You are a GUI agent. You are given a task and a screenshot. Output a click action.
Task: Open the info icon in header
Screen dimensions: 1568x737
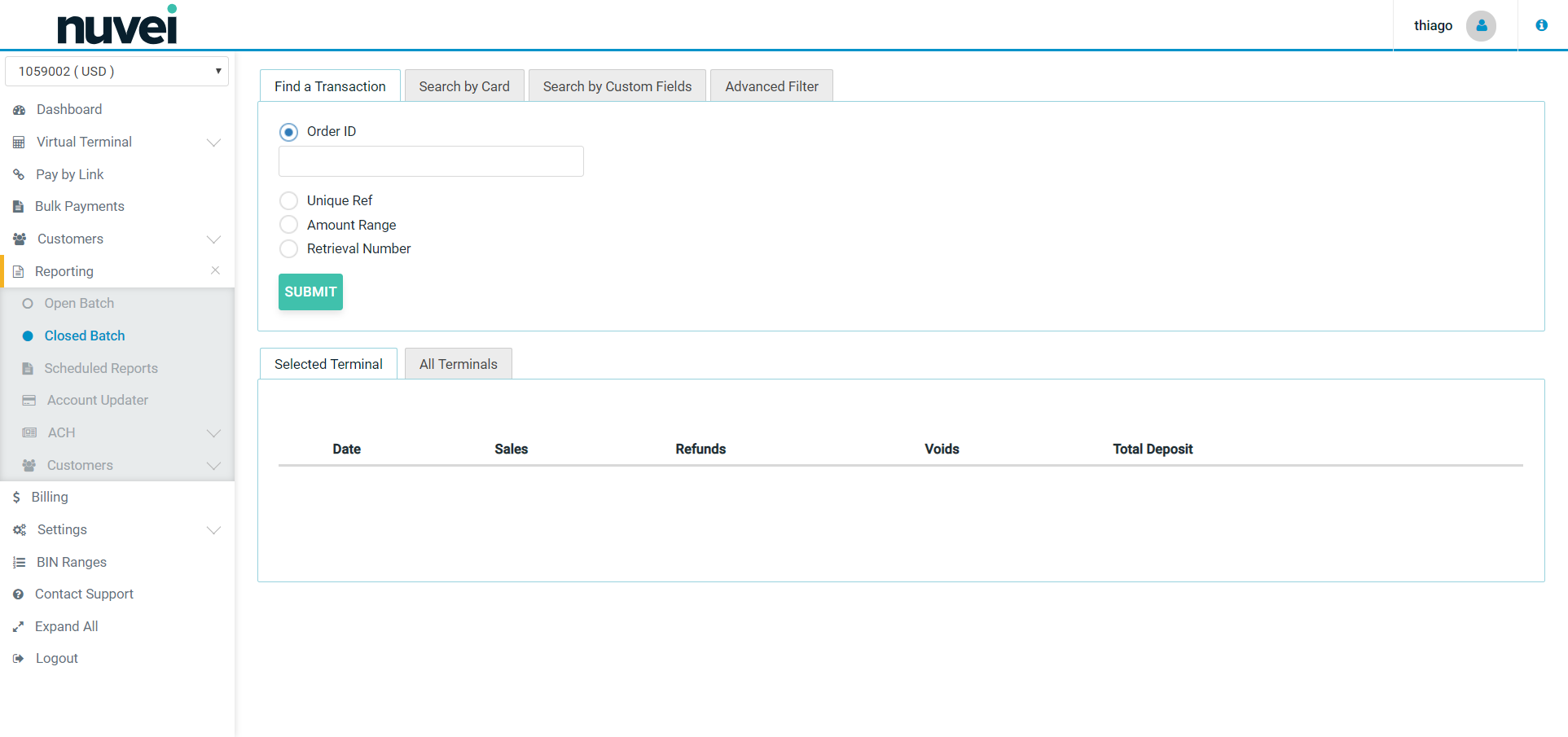[1541, 25]
